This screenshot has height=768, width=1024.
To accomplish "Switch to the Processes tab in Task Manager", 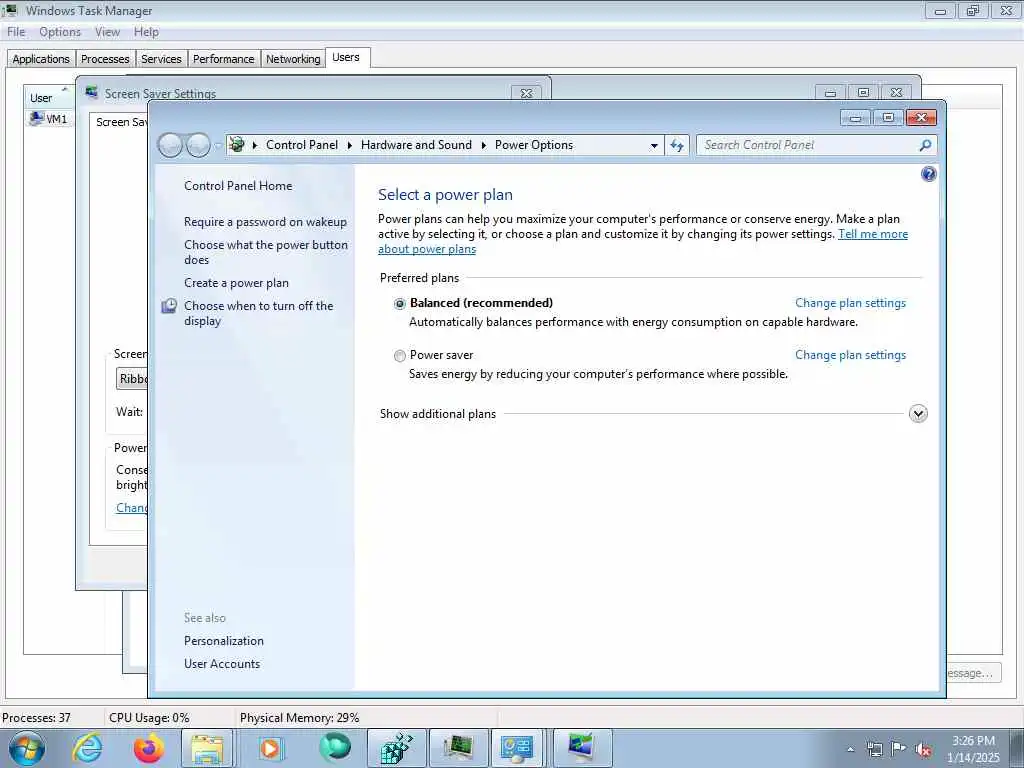I will [104, 59].
